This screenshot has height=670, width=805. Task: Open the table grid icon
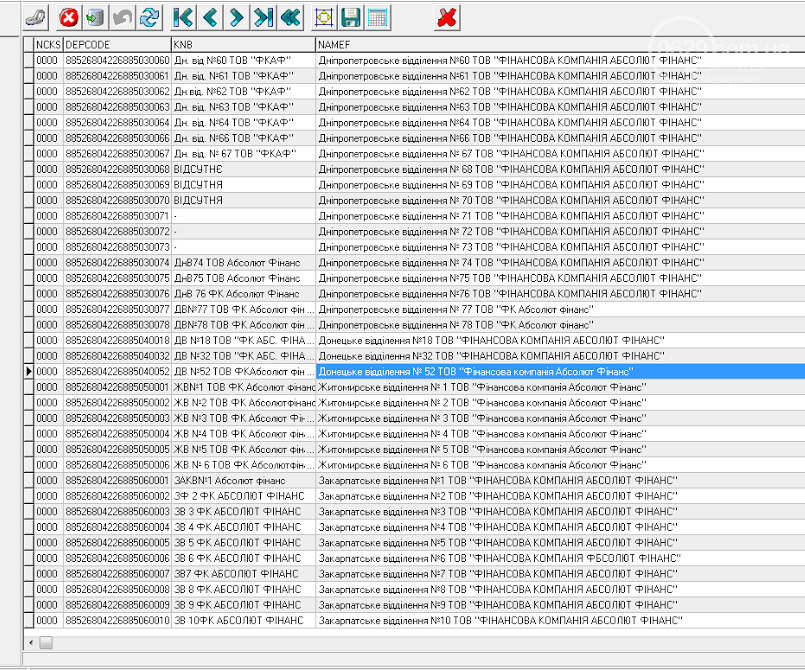point(378,17)
